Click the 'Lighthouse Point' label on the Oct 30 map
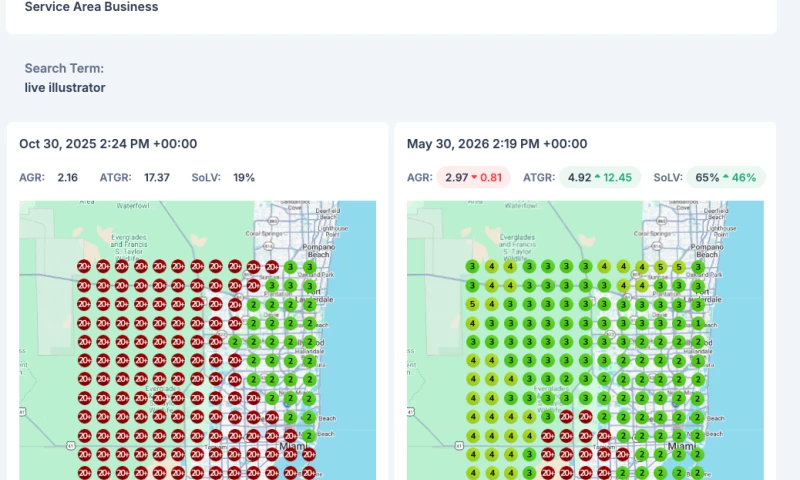800x480 pixels. pyautogui.click(x=333, y=232)
